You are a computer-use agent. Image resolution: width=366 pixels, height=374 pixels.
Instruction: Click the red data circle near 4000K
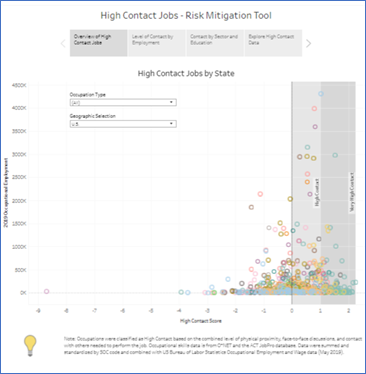pyautogui.click(x=314, y=108)
